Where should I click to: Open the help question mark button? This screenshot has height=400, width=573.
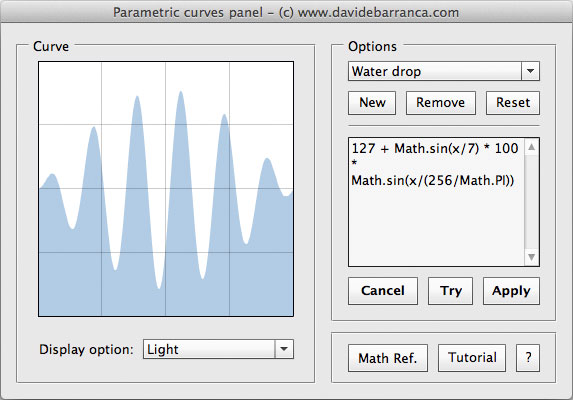[528, 358]
